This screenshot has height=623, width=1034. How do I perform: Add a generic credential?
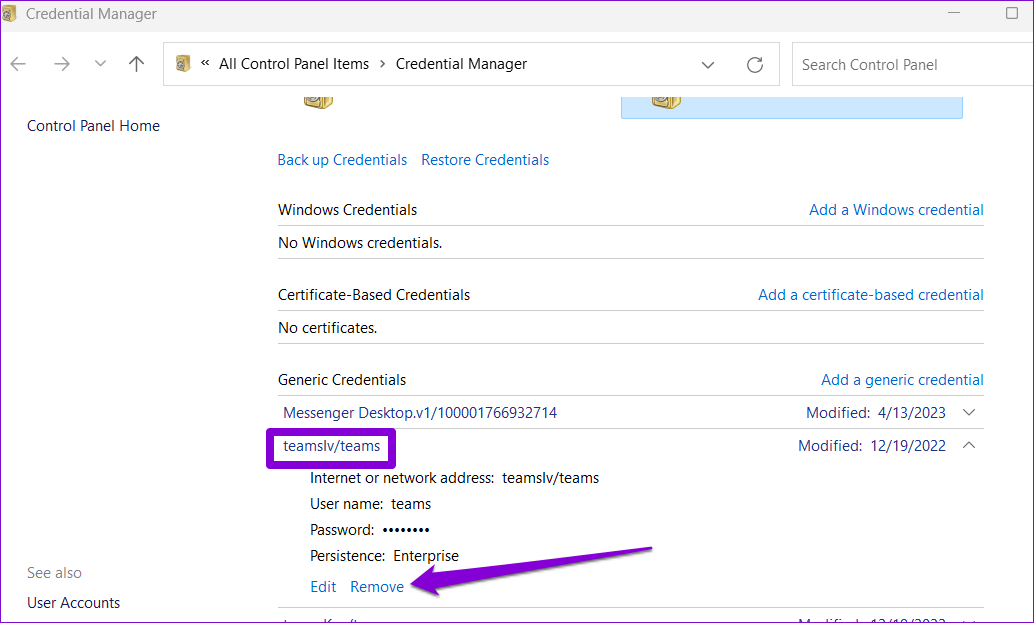pos(902,380)
